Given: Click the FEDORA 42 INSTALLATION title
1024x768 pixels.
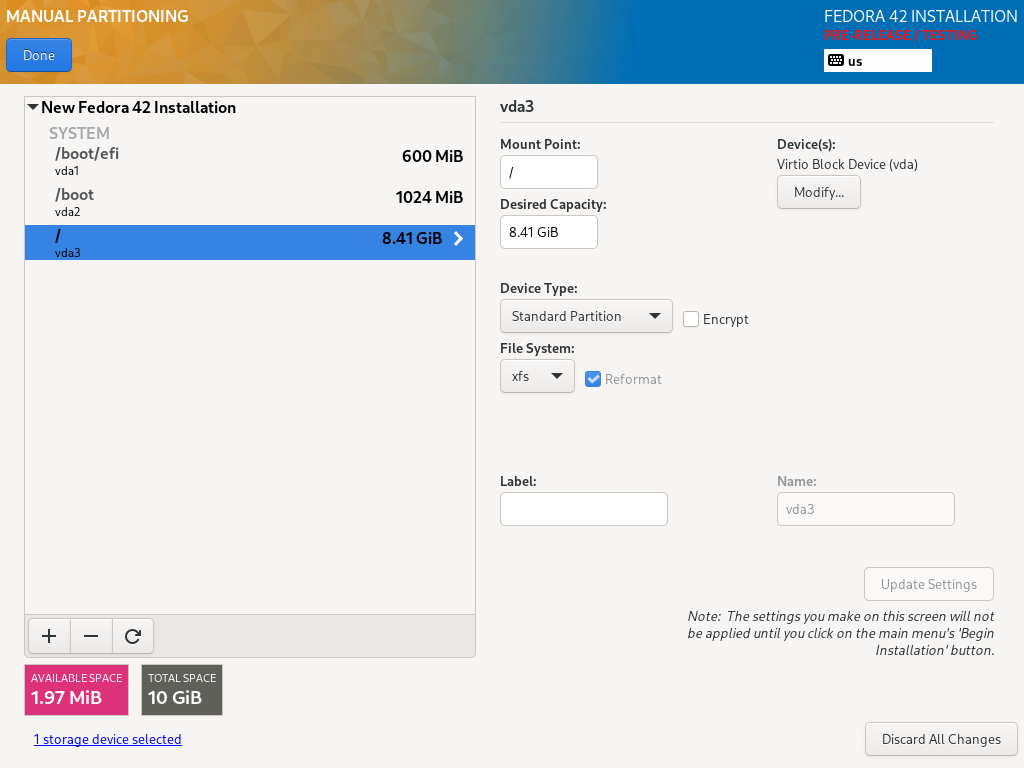Looking at the screenshot, I should [920, 16].
